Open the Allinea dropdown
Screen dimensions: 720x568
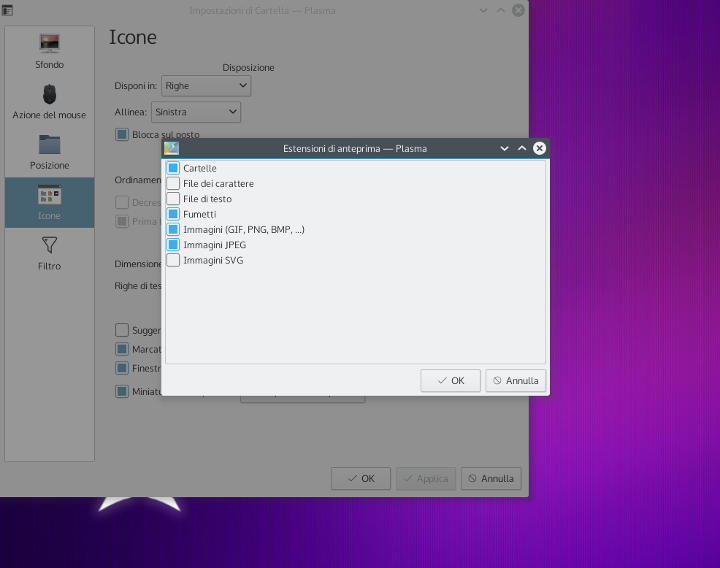pos(196,112)
